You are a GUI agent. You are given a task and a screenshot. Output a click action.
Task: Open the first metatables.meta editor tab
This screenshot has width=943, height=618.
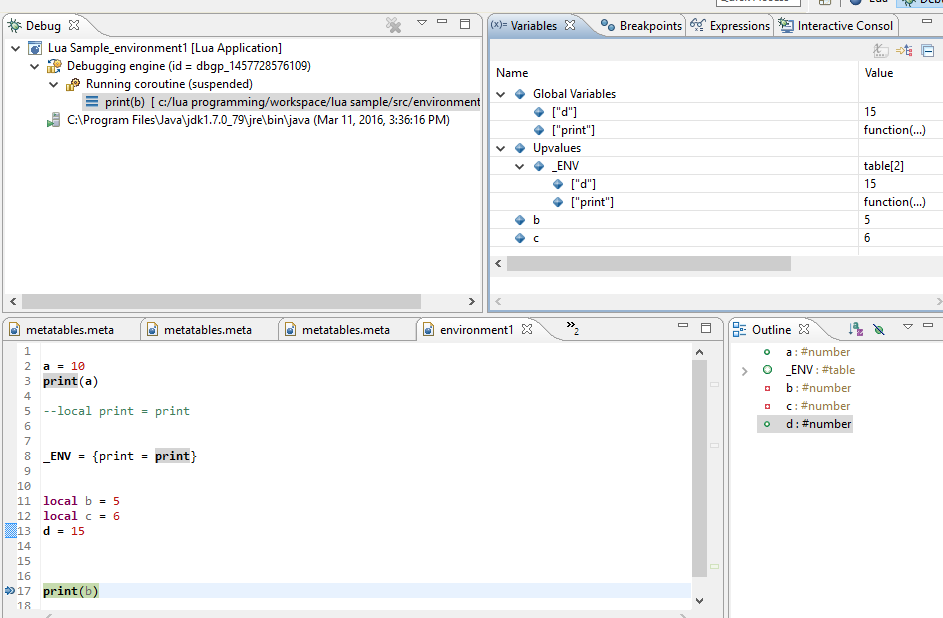[70, 330]
